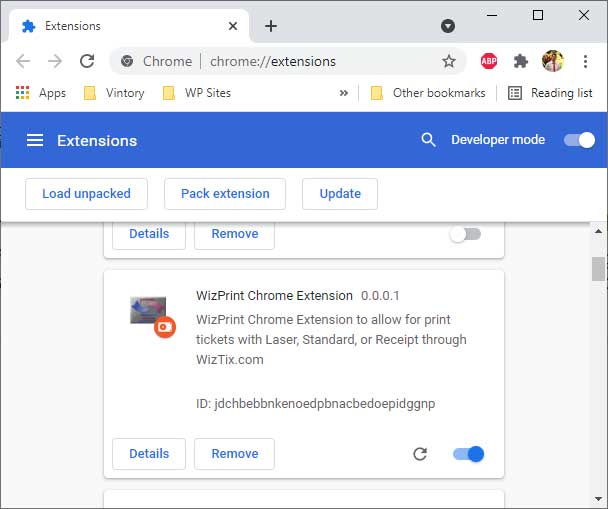Open the Apps shortcut grid
The height and width of the screenshot is (509, 608).
[40, 93]
